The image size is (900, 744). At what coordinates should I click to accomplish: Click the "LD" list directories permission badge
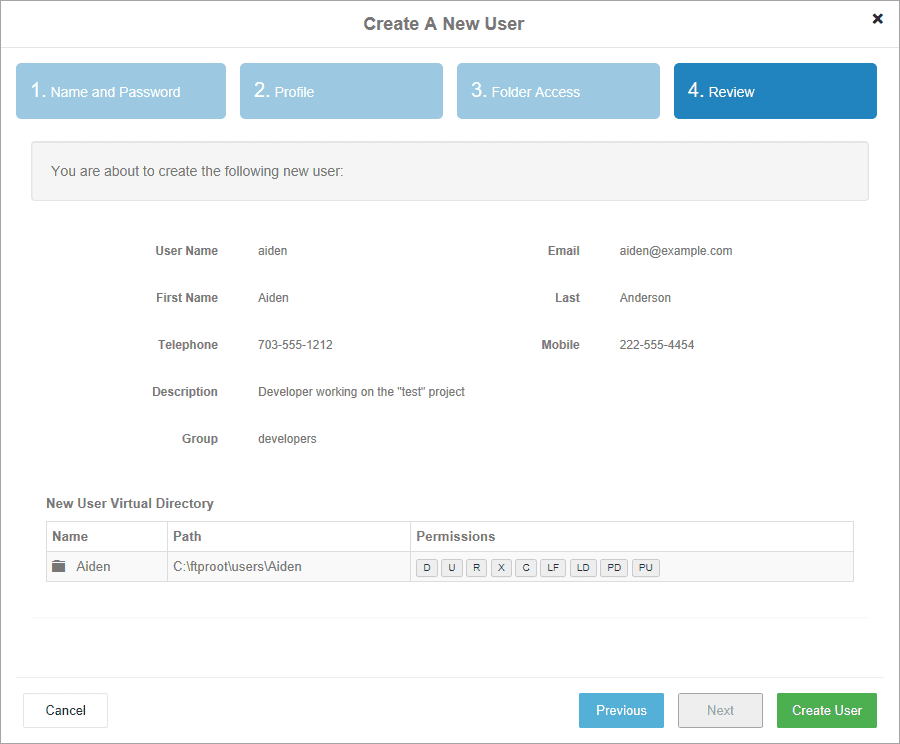click(583, 567)
